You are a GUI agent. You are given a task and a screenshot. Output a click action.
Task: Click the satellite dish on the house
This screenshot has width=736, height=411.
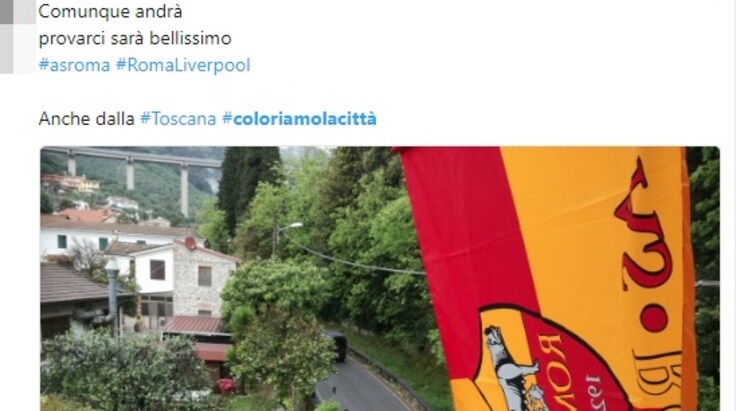coord(191,243)
